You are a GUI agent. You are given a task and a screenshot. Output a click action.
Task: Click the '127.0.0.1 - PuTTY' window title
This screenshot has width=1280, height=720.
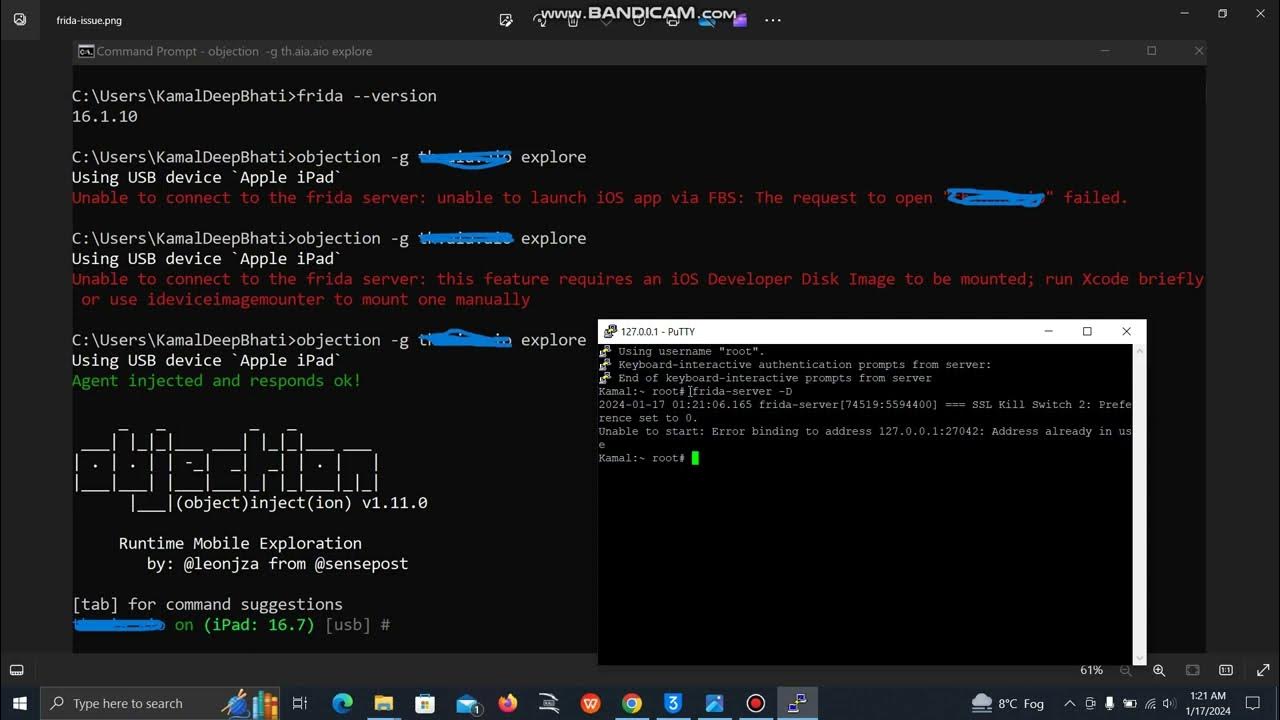[x=657, y=331]
